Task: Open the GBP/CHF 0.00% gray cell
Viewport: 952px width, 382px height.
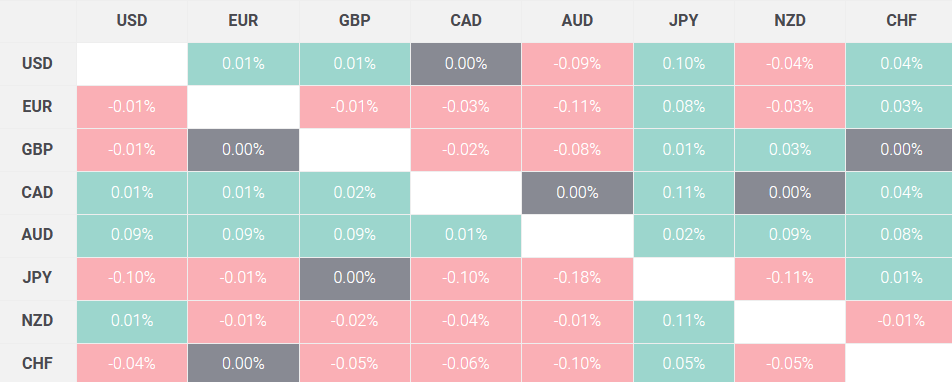Action: pyautogui.click(x=901, y=149)
